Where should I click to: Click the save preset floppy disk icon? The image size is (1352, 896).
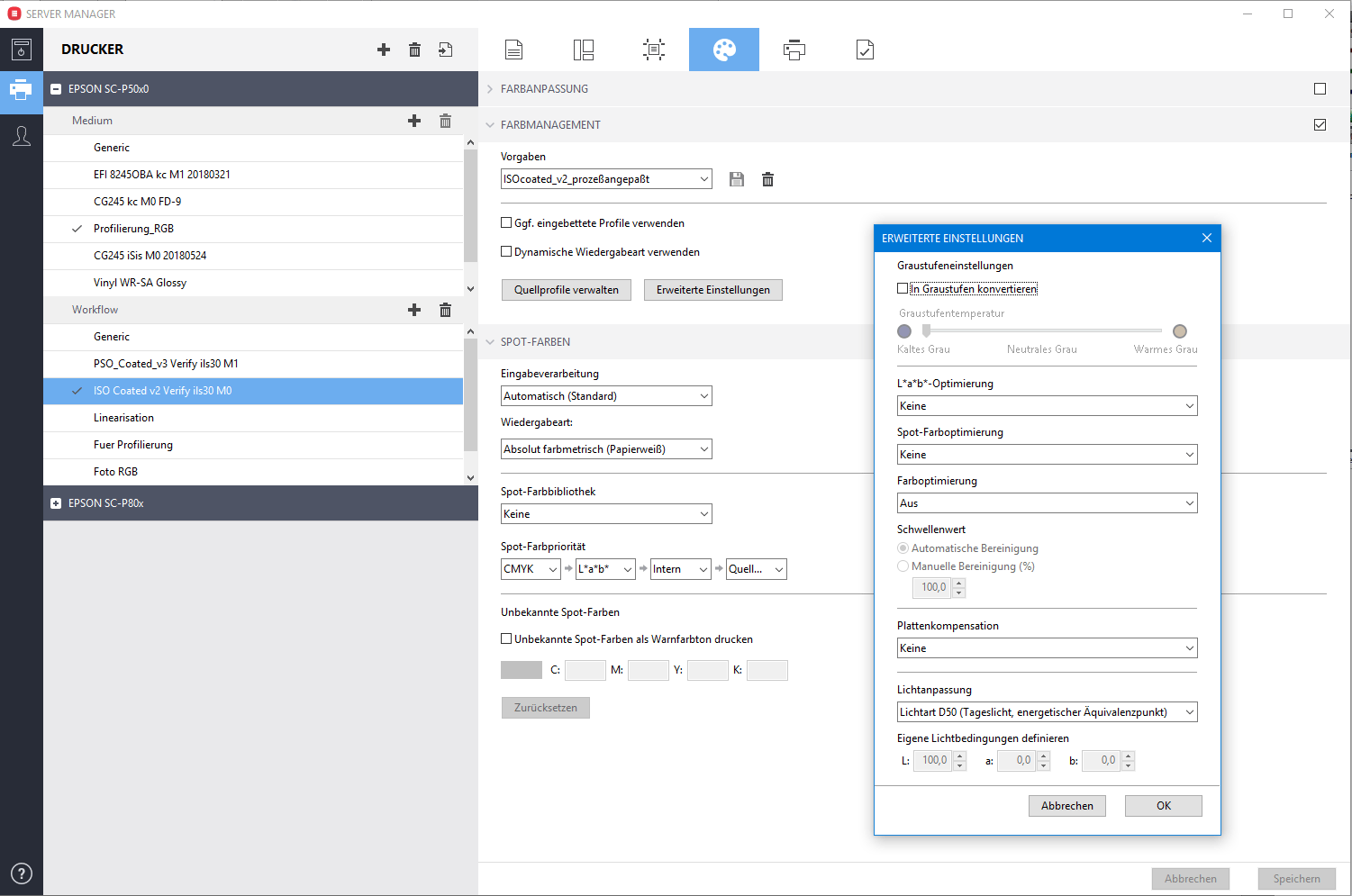[x=737, y=179]
